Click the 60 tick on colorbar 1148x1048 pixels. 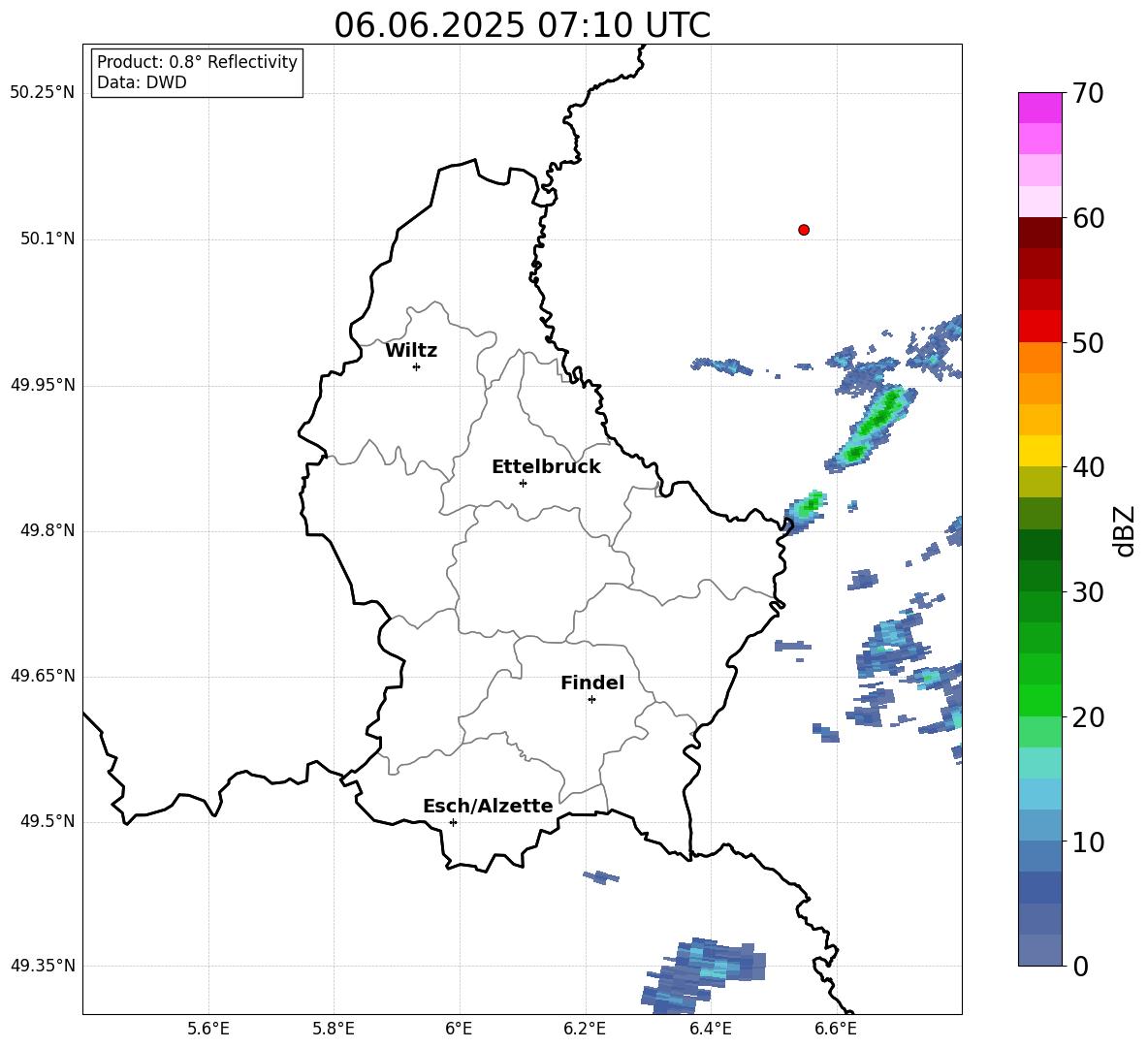[1087, 218]
